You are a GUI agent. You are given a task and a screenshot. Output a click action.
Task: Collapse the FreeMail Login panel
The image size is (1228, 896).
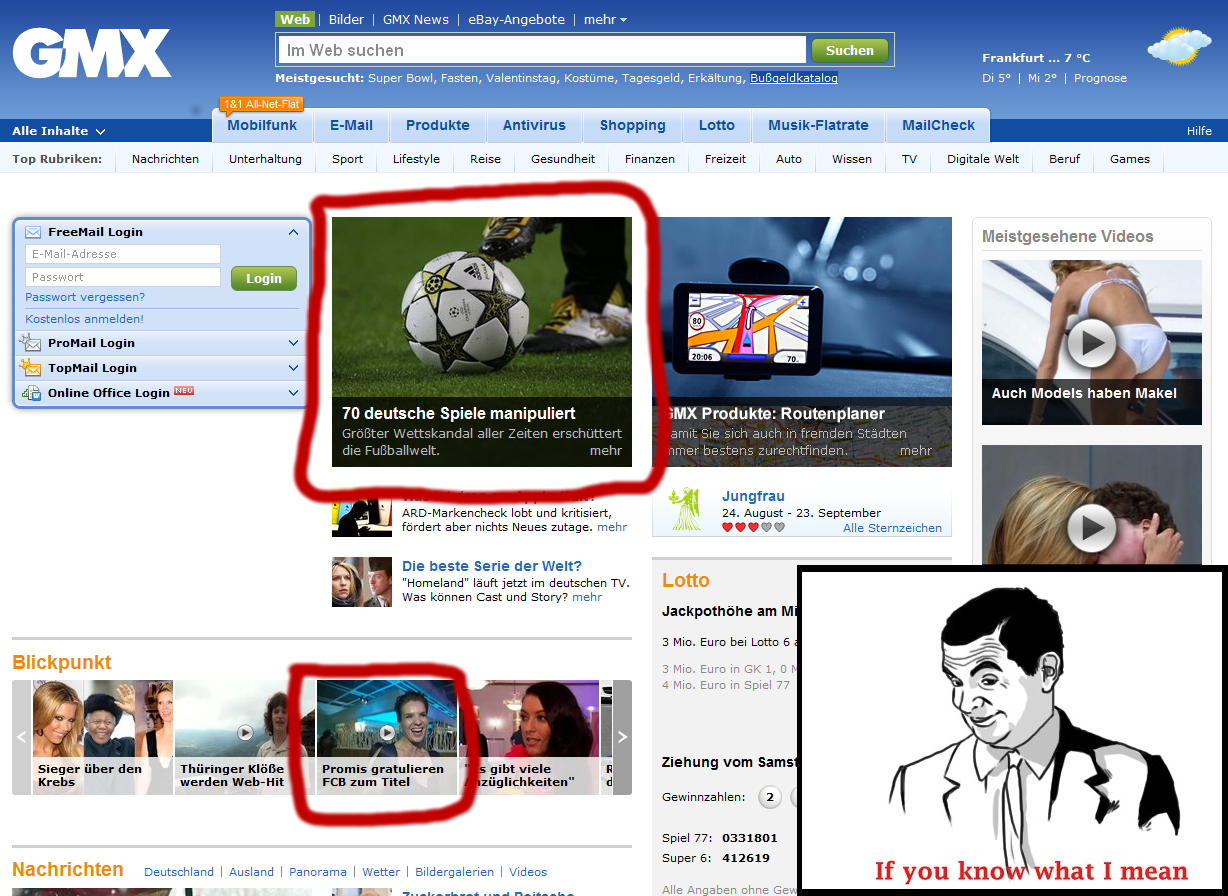tap(294, 232)
